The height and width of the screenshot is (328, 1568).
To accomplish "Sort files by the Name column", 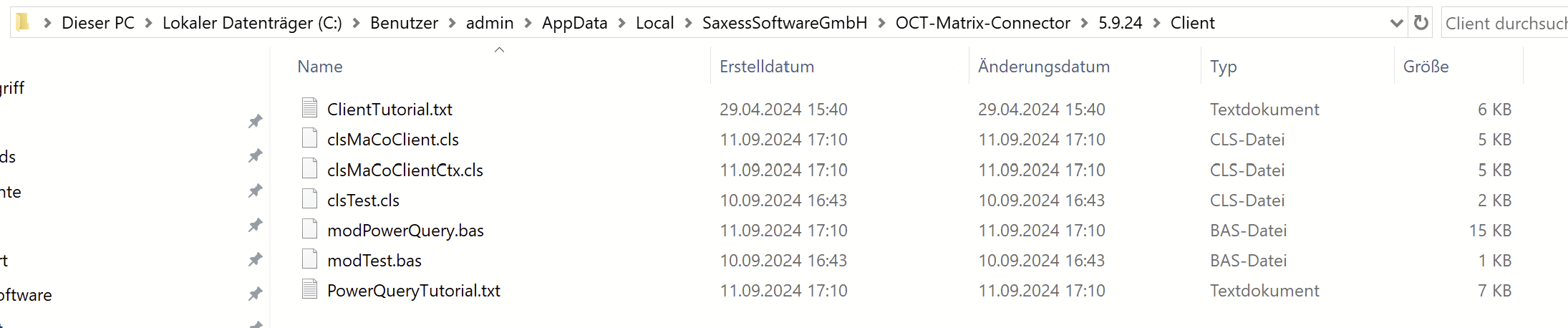I will coord(320,67).
